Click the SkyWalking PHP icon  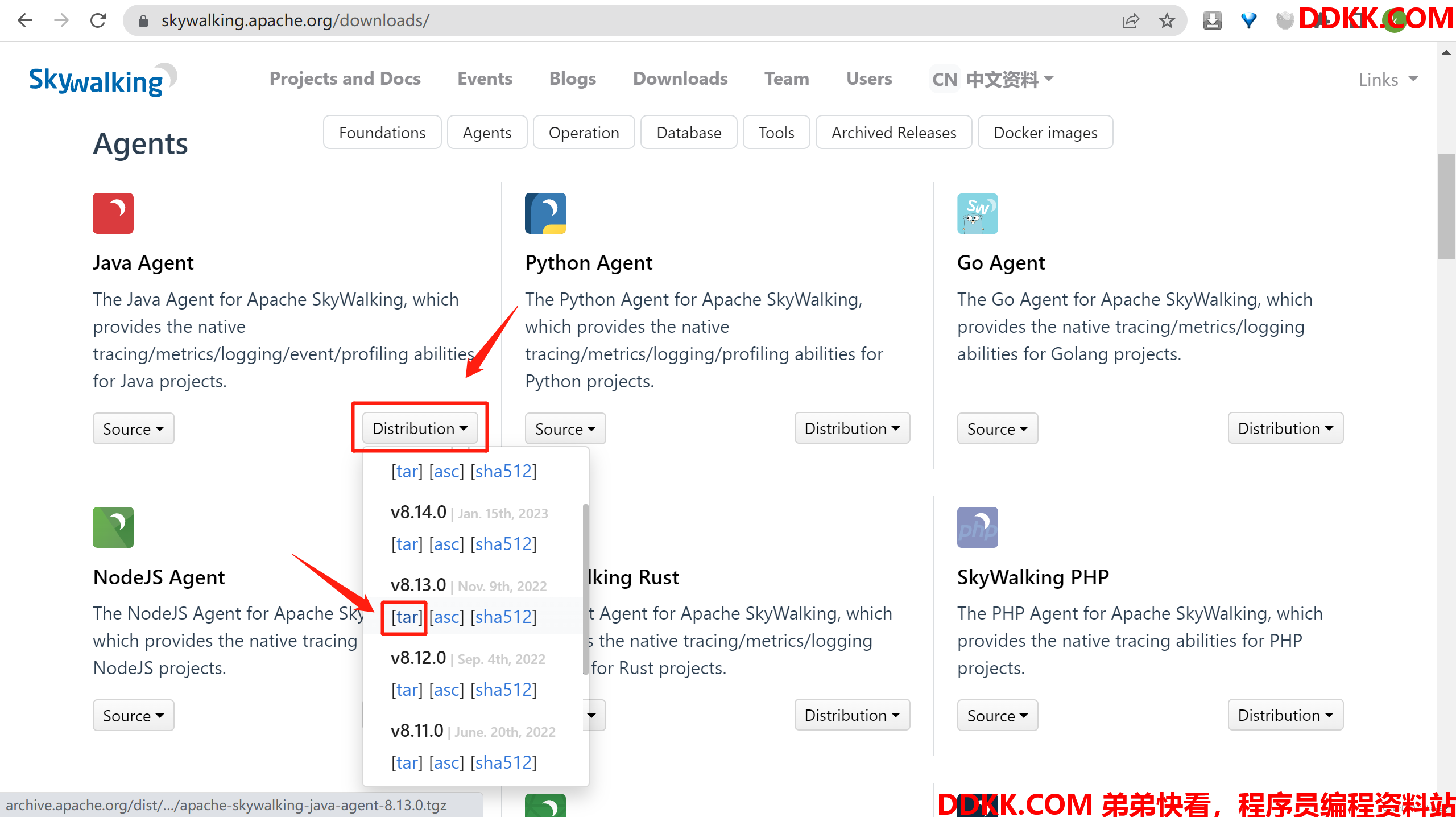pos(978,527)
